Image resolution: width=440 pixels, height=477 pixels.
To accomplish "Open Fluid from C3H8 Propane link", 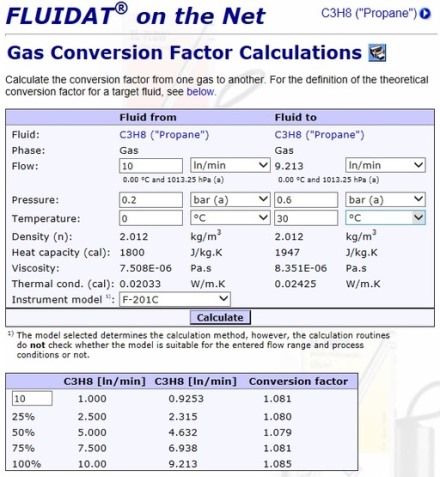I will [164, 135].
